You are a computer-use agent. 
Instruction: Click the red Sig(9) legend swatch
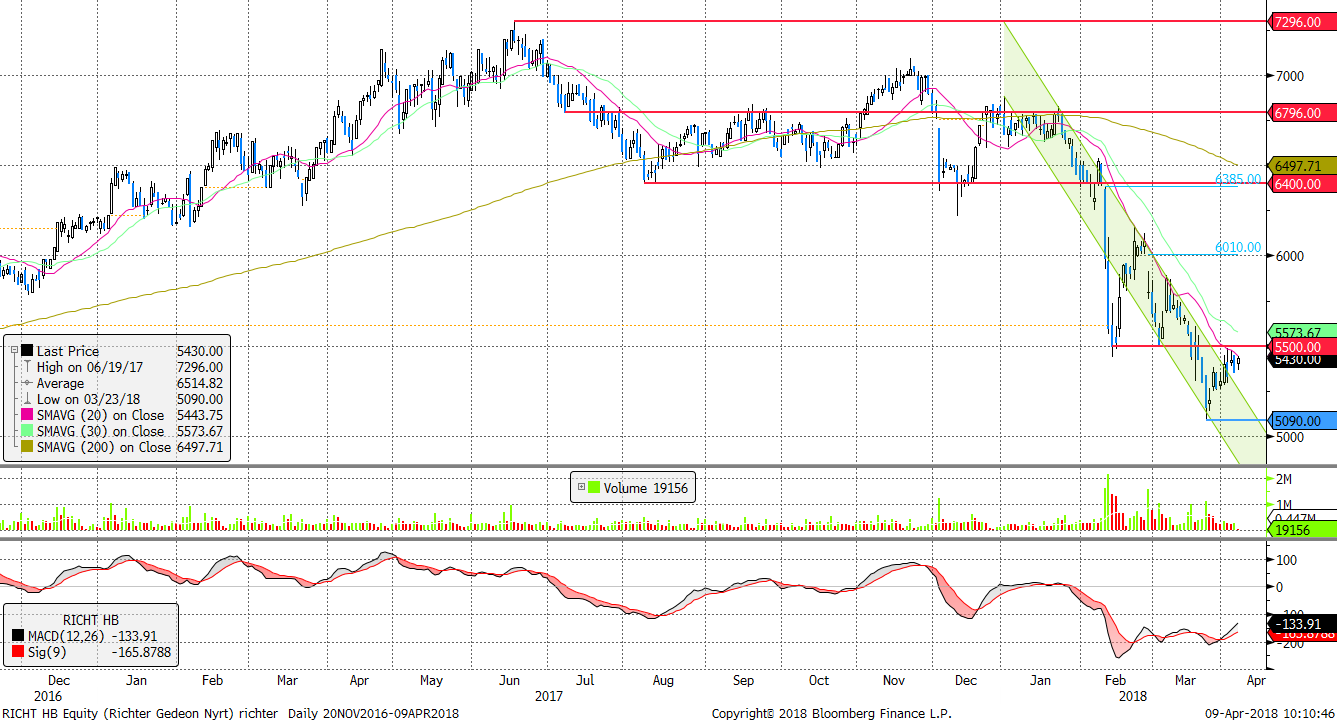tap(19, 651)
